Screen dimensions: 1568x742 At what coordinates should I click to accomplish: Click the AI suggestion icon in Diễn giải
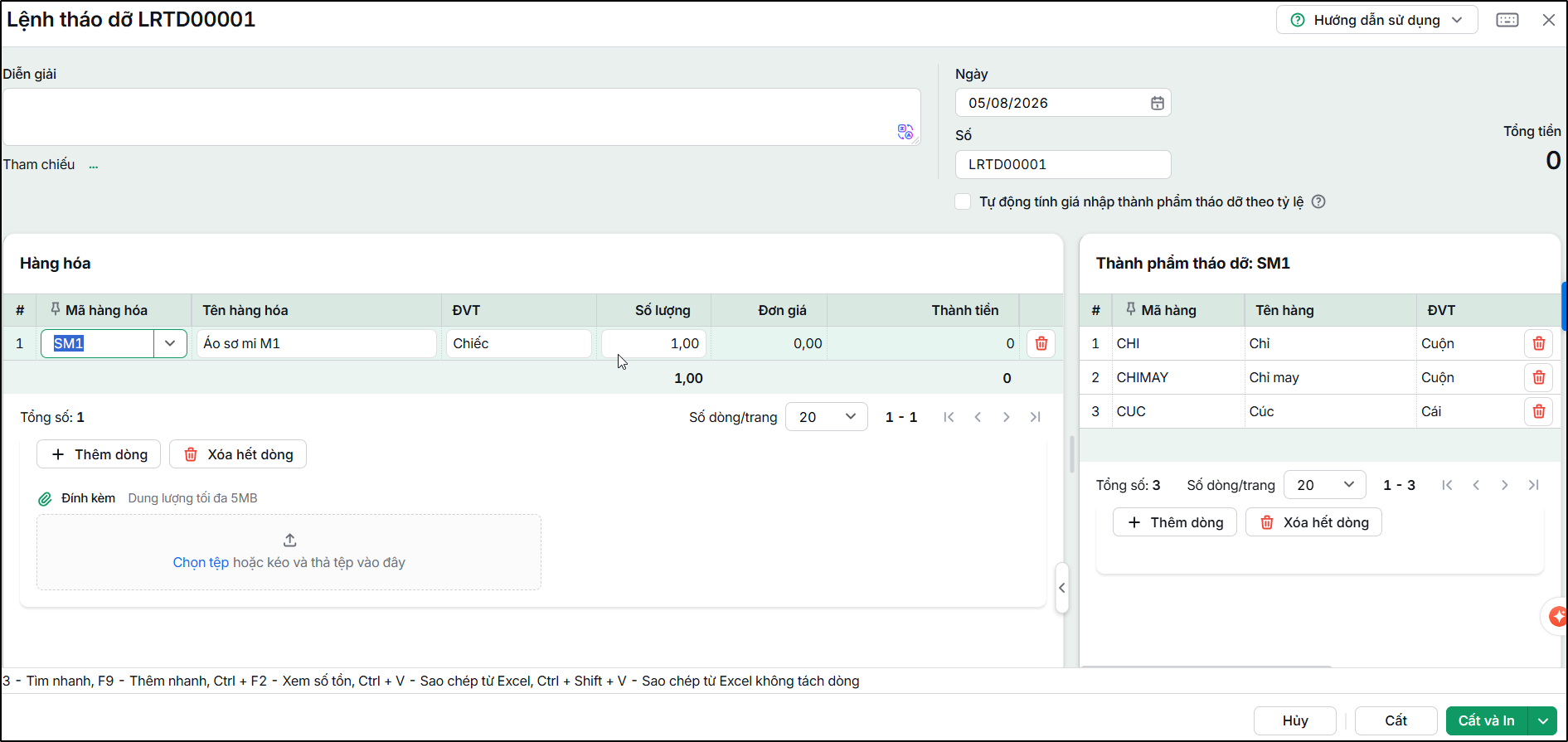click(x=905, y=132)
